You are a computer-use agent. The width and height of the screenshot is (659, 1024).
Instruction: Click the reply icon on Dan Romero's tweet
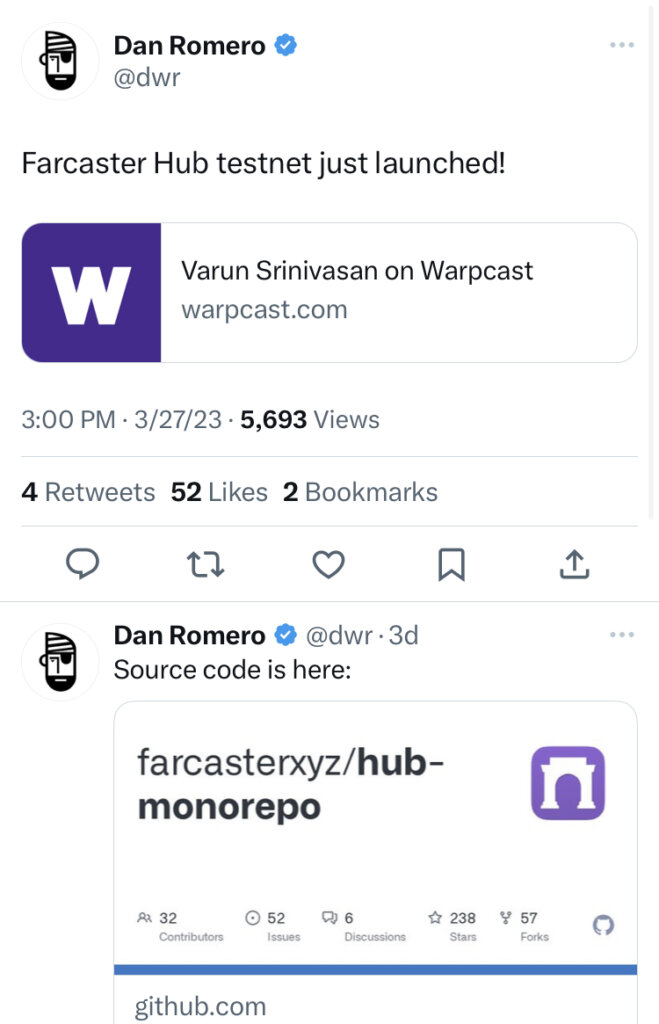(83, 564)
